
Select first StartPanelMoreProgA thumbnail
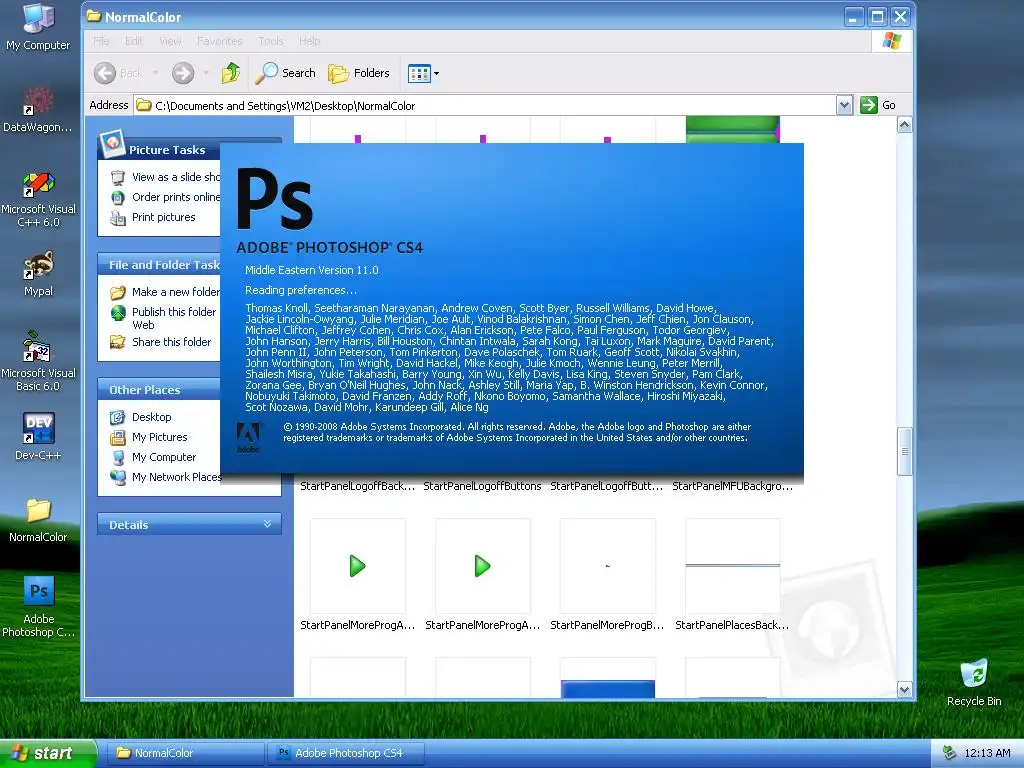(357, 566)
